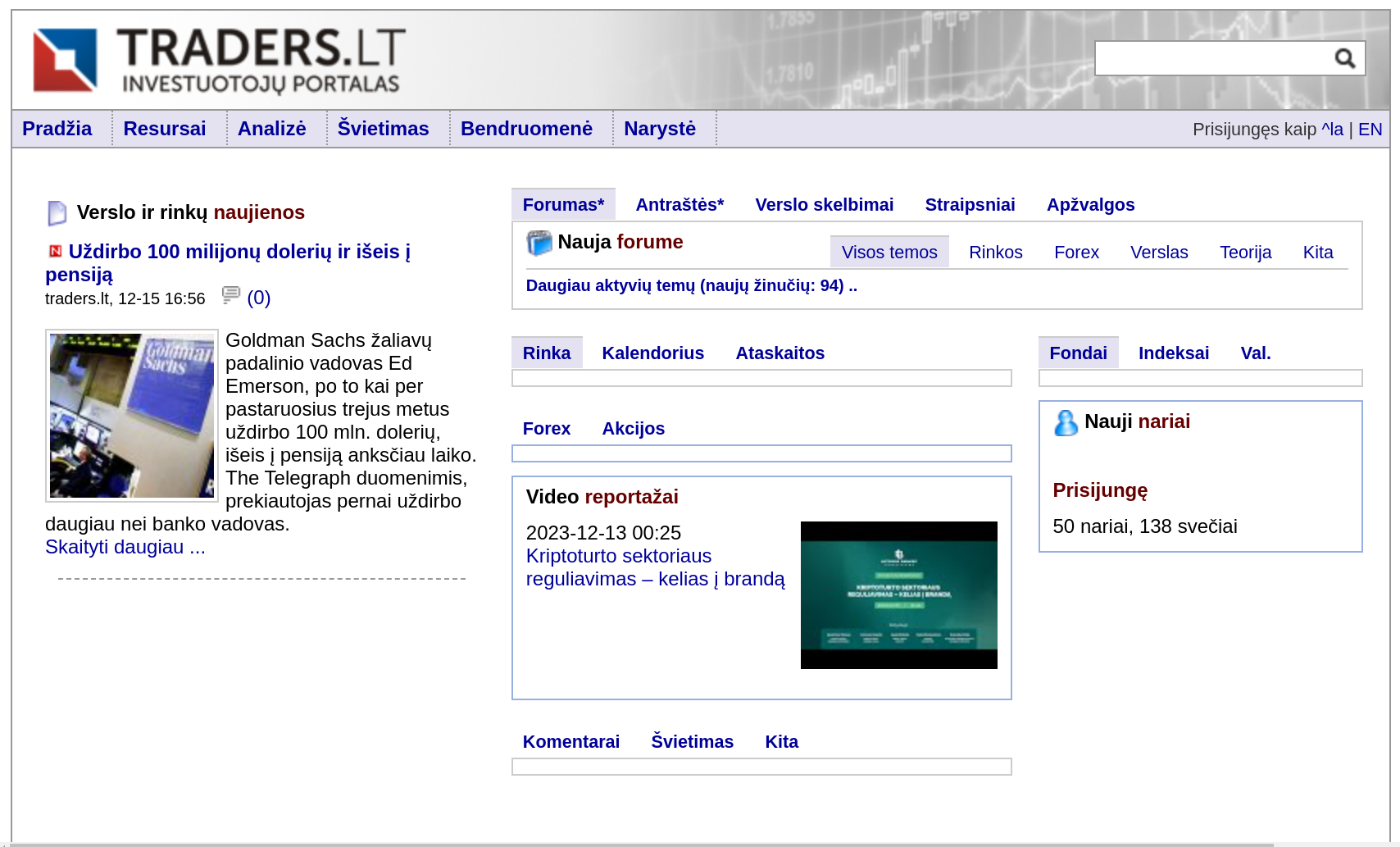Select the Forex forum topic filter
This screenshot has height=847, width=1400.
(1075, 253)
